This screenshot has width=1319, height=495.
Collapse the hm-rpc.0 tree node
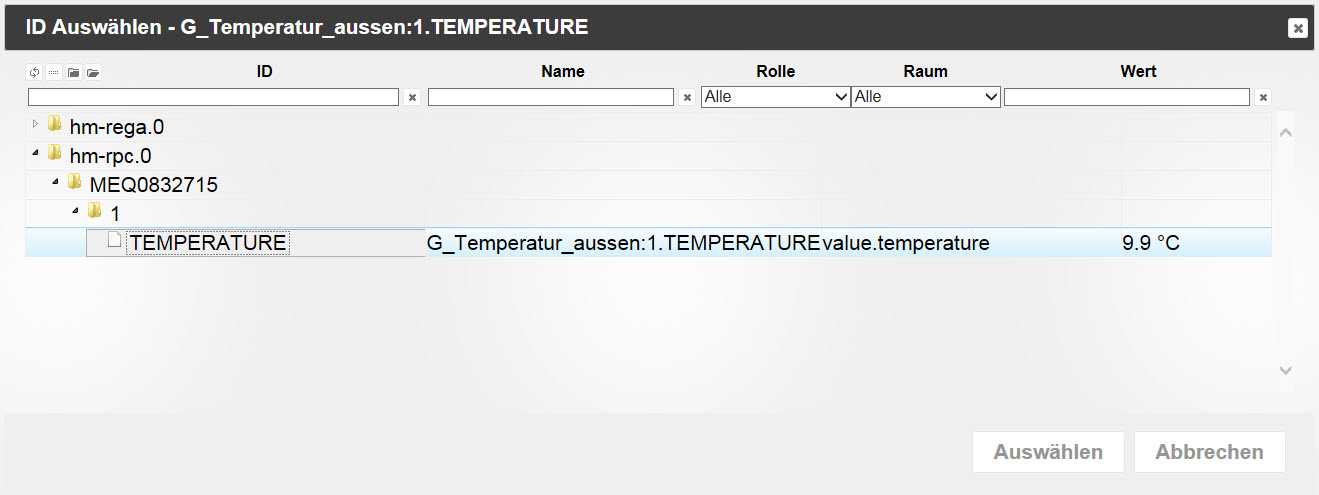pos(36,154)
